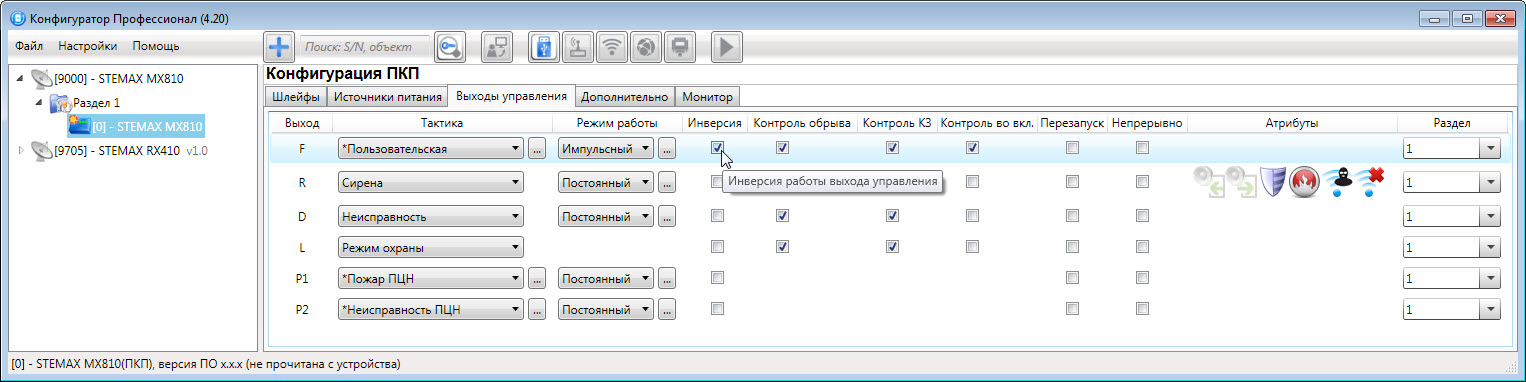
Task: Select the globe internet connection icon
Action: (x=646, y=47)
